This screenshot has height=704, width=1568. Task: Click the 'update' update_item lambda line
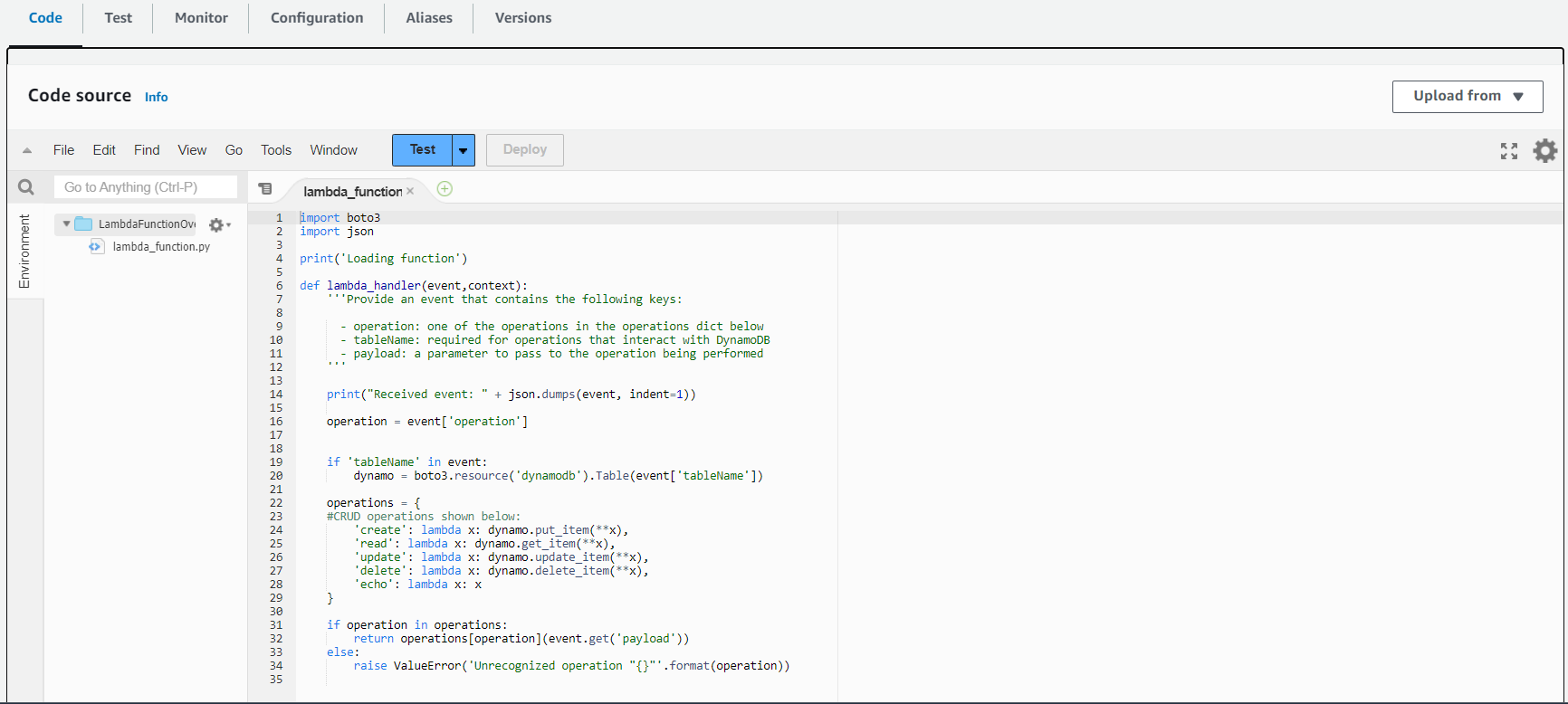[x=501, y=557]
